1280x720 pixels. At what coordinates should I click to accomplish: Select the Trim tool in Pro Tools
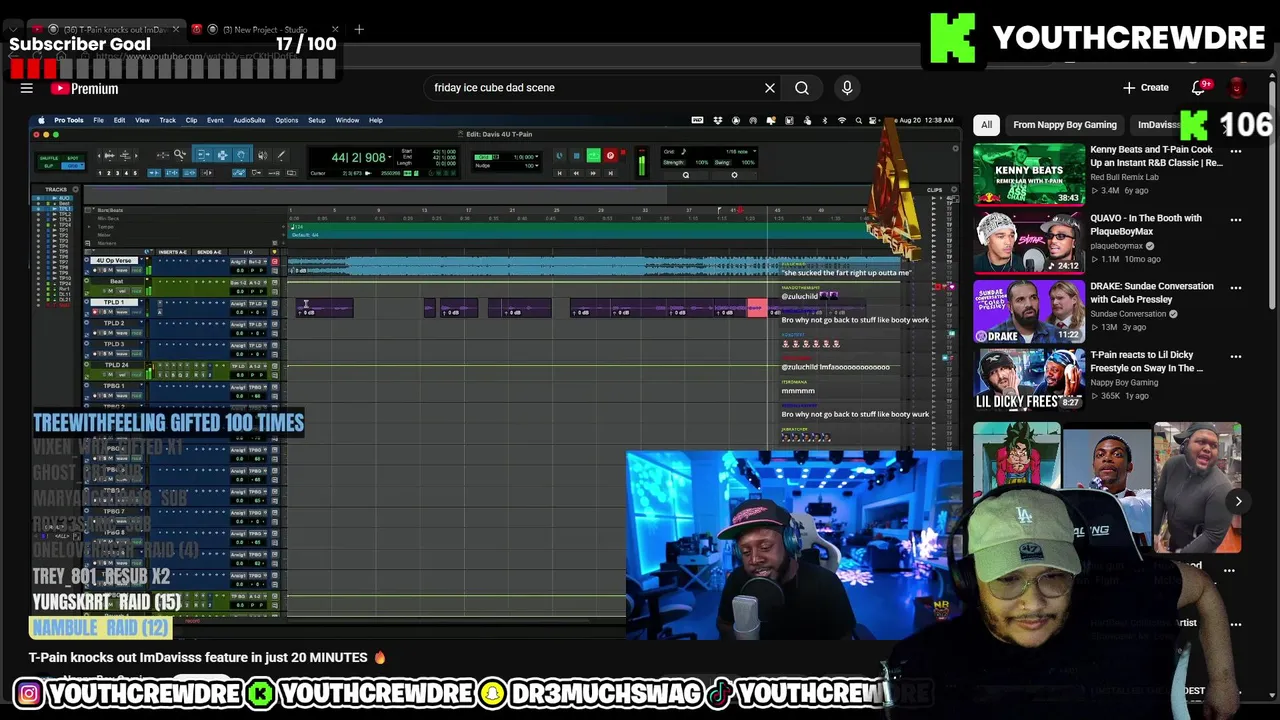point(204,155)
